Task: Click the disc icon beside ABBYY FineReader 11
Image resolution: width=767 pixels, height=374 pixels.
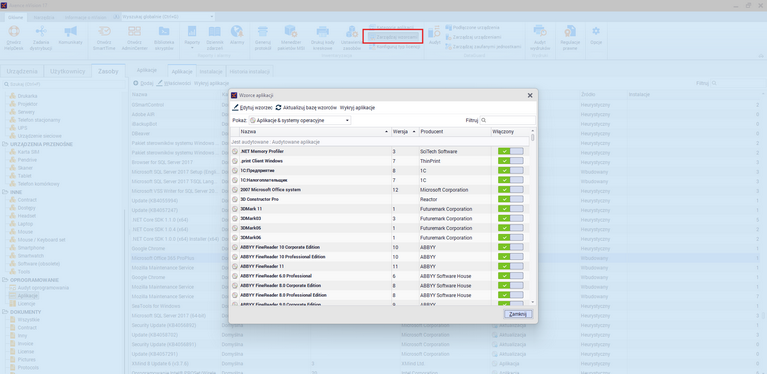Action: coord(235,266)
